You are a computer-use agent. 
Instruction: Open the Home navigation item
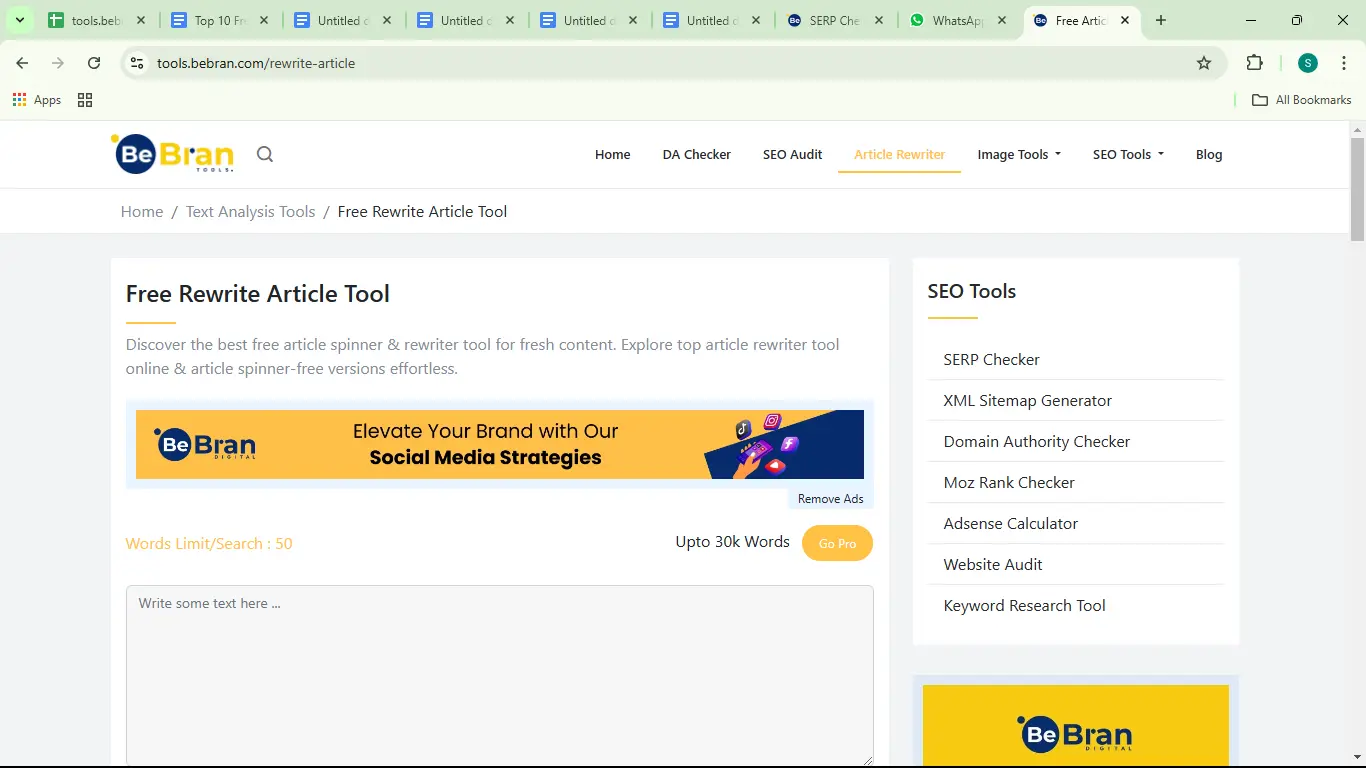coord(612,154)
